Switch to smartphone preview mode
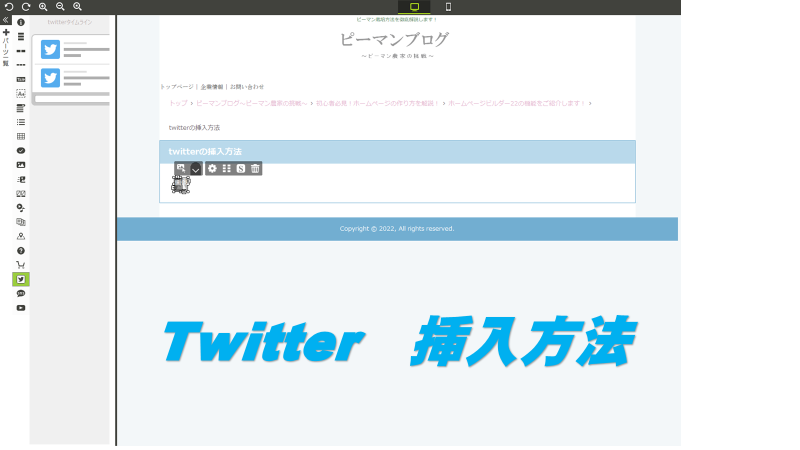This screenshot has height=450, width=800. pyautogui.click(x=448, y=7)
